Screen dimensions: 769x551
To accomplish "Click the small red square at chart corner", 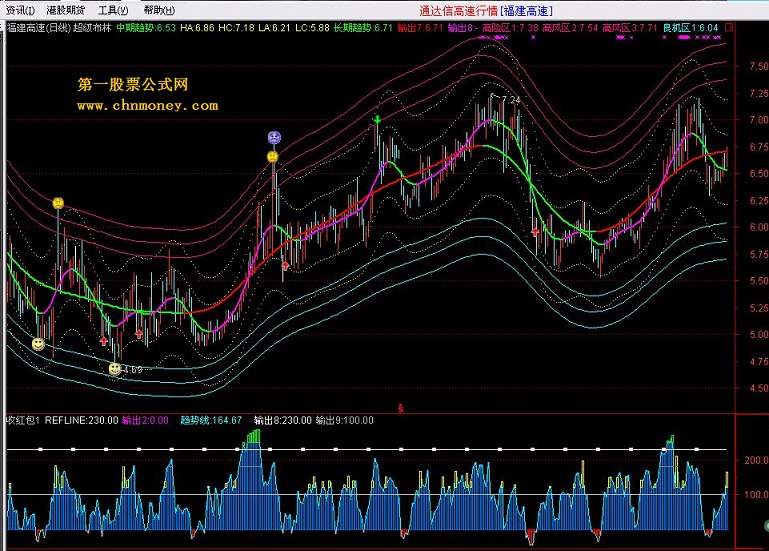I will pyautogui.click(x=729, y=27).
